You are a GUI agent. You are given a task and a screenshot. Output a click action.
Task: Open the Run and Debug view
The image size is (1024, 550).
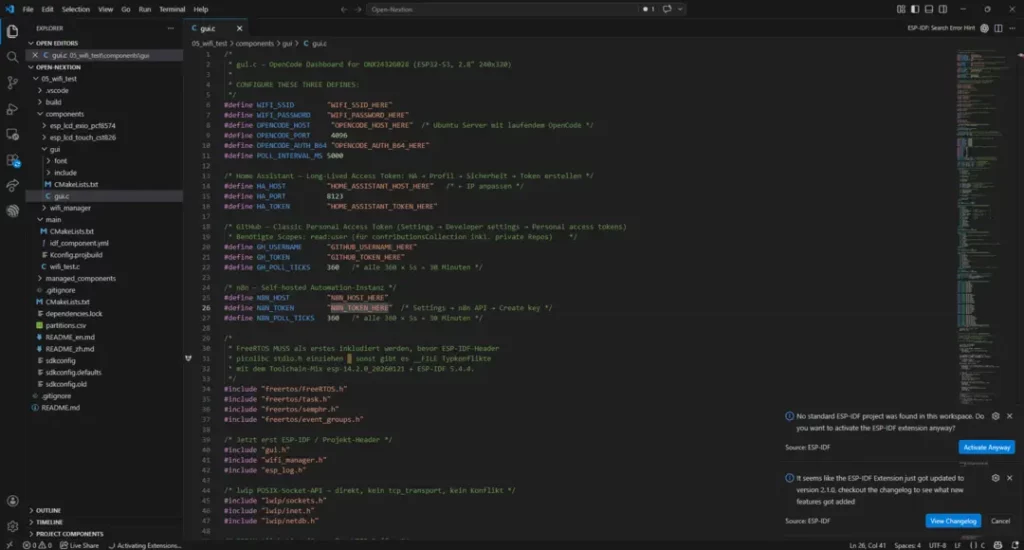12,108
